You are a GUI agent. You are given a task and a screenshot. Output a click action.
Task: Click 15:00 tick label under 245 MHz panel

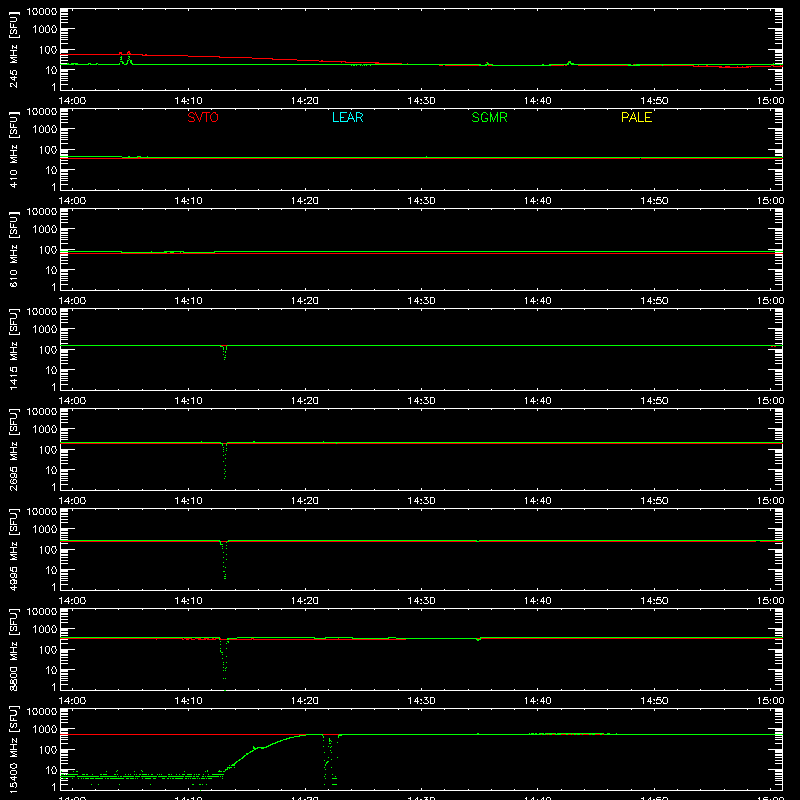[x=770, y=101]
